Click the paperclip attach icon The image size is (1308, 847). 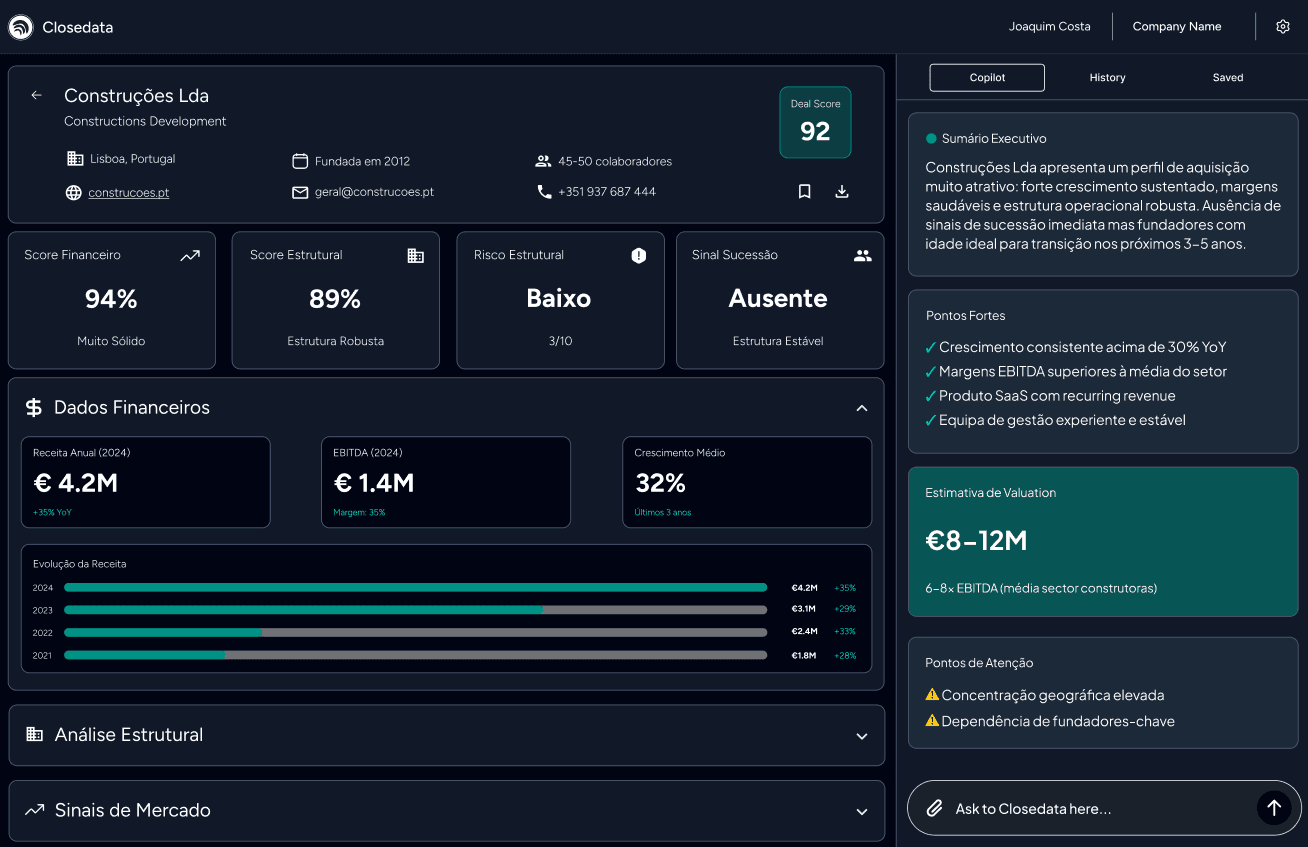934,808
